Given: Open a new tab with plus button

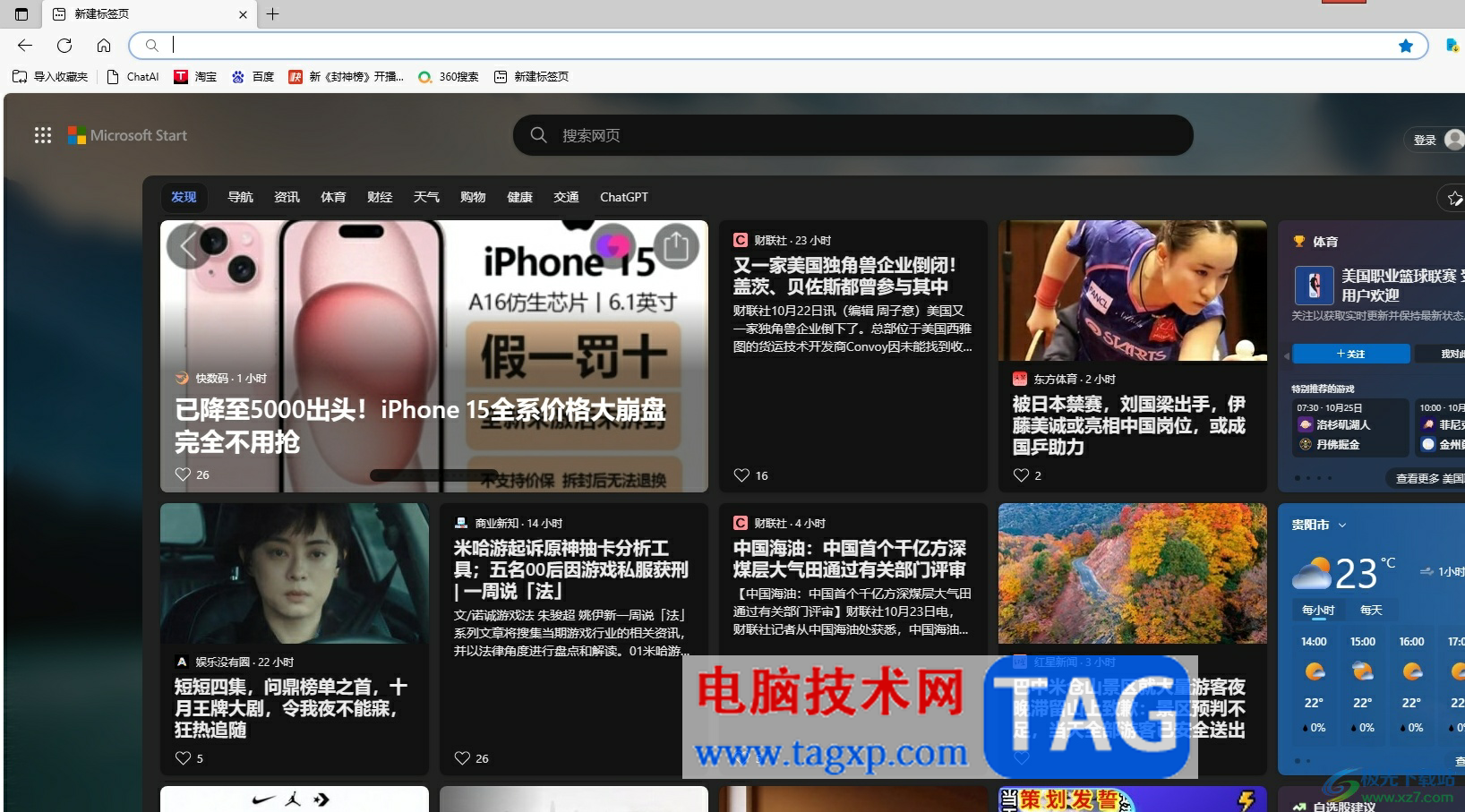Looking at the screenshot, I should point(273,13).
